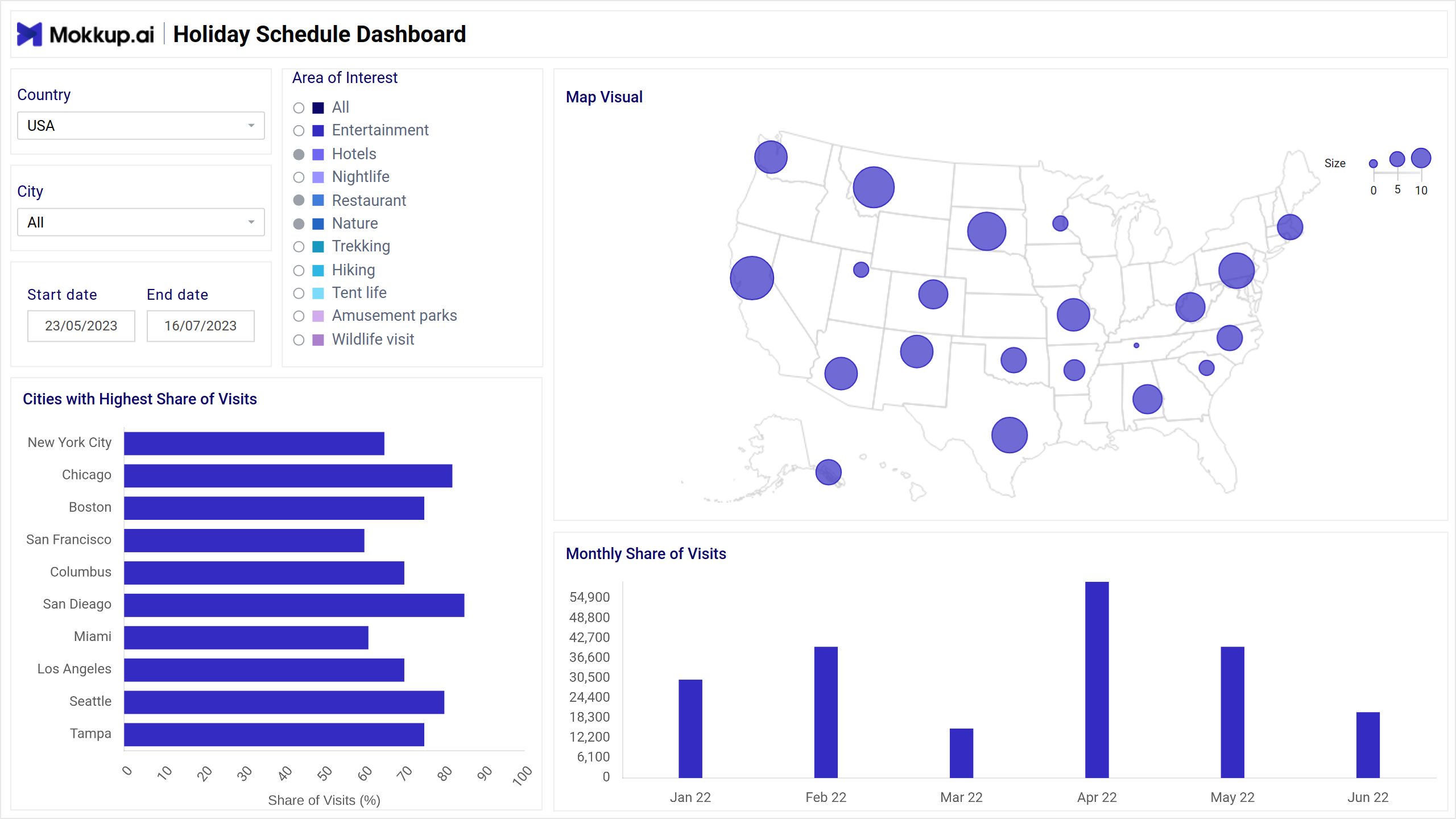Click the Wildlife visit color swatch
1456x819 pixels.
pos(318,340)
